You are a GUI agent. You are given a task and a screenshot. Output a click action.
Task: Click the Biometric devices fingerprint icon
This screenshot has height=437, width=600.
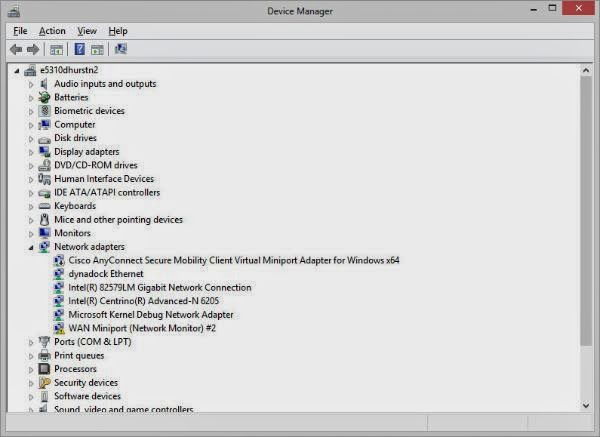pos(44,111)
